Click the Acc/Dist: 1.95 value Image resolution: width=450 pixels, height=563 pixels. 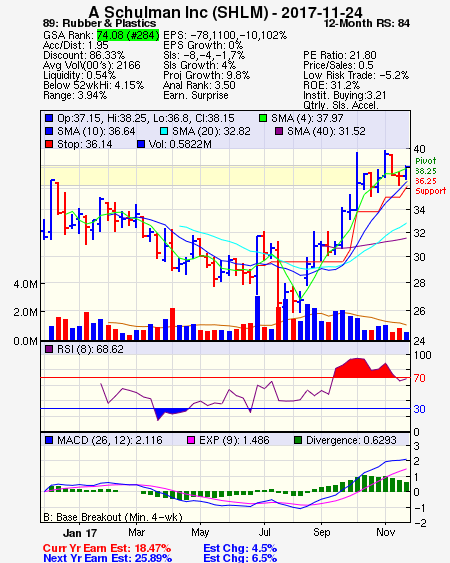click(76, 45)
